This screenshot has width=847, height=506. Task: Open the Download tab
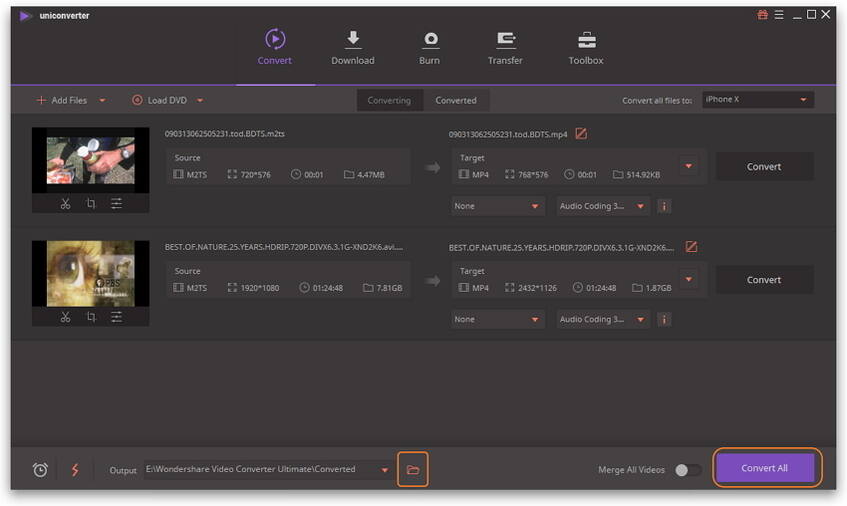[x=353, y=48]
